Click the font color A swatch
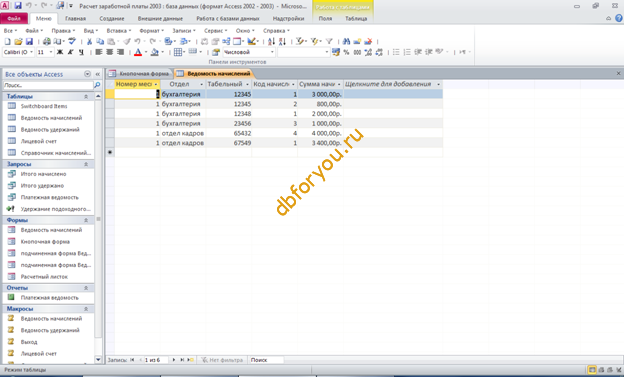The height and width of the screenshot is (377, 624). (138, 52)
